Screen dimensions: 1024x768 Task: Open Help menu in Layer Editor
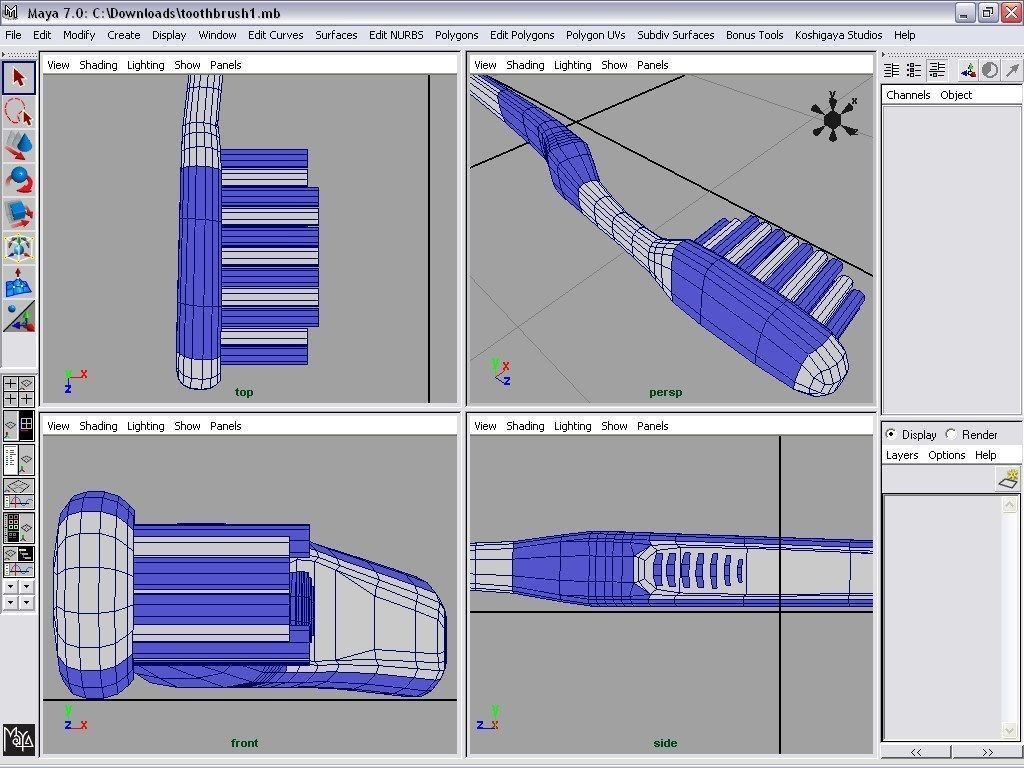(985, 455)
